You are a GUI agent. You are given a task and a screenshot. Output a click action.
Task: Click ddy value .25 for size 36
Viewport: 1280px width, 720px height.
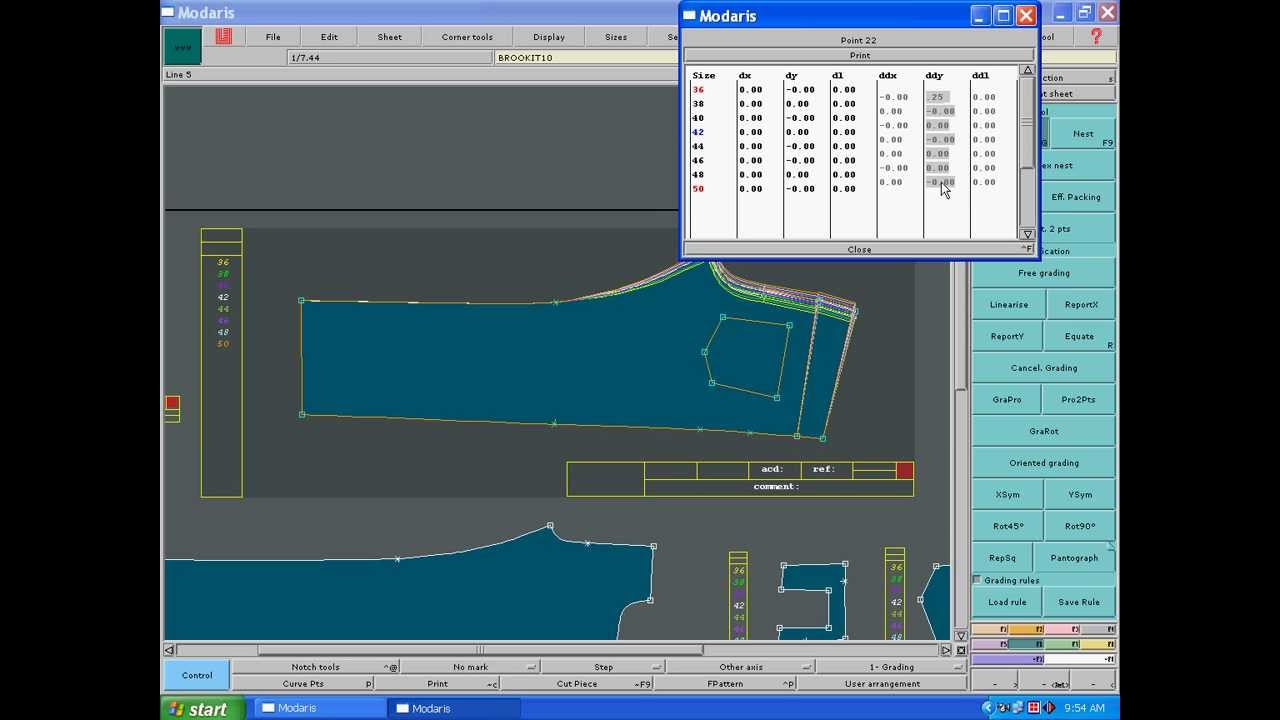[x=937, y=97]
